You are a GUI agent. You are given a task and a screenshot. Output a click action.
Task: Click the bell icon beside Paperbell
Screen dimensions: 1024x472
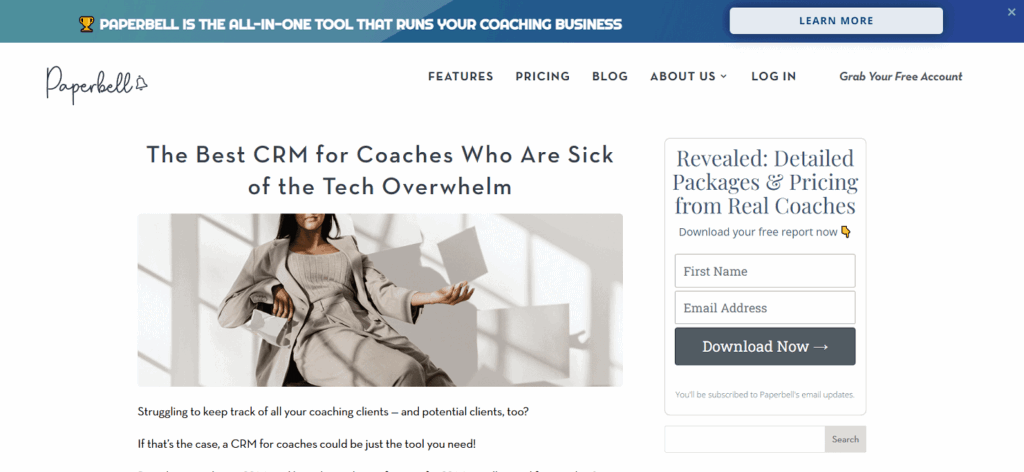tap(141, 83)
